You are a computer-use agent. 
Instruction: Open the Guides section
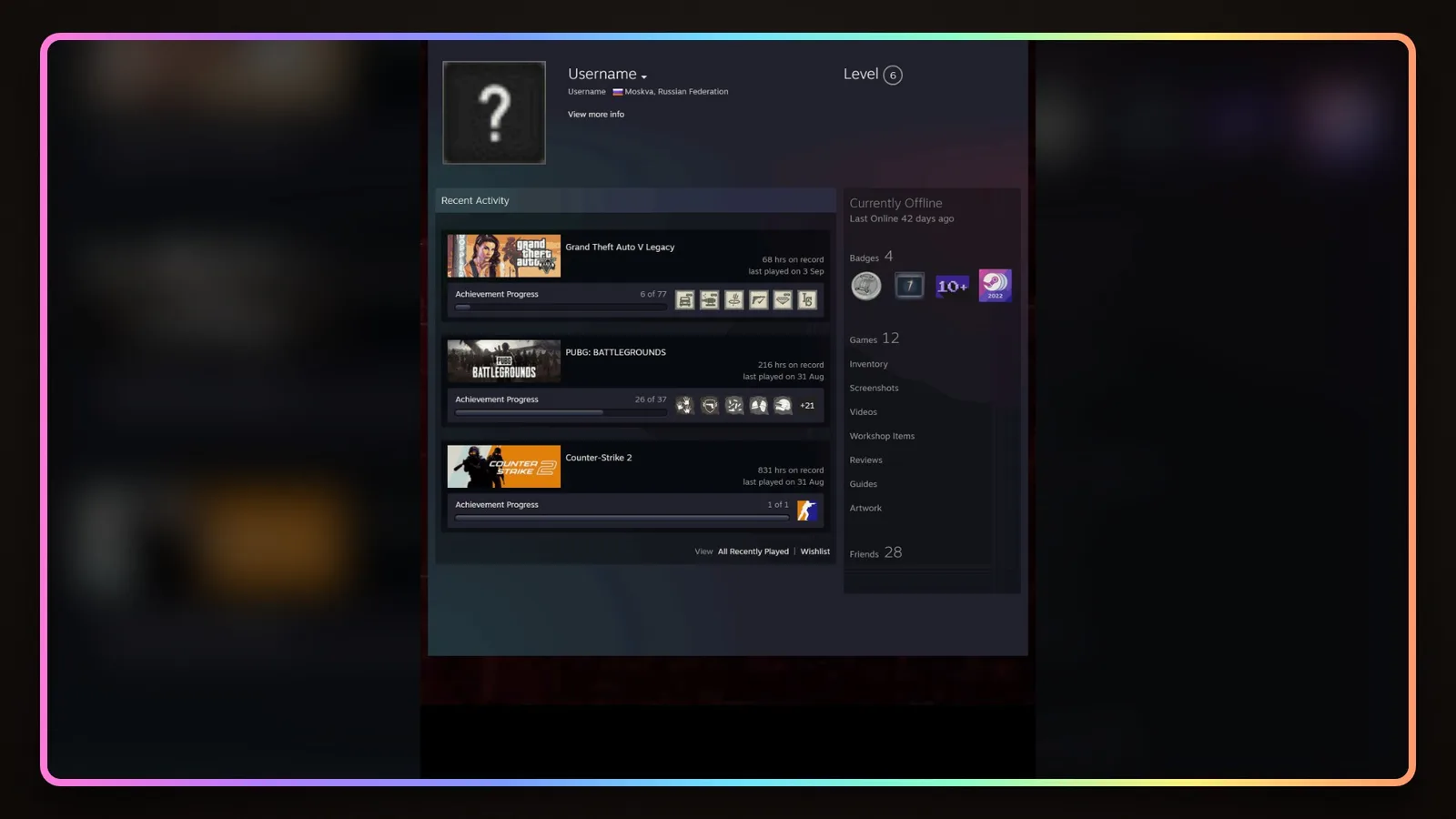(864, 484)
